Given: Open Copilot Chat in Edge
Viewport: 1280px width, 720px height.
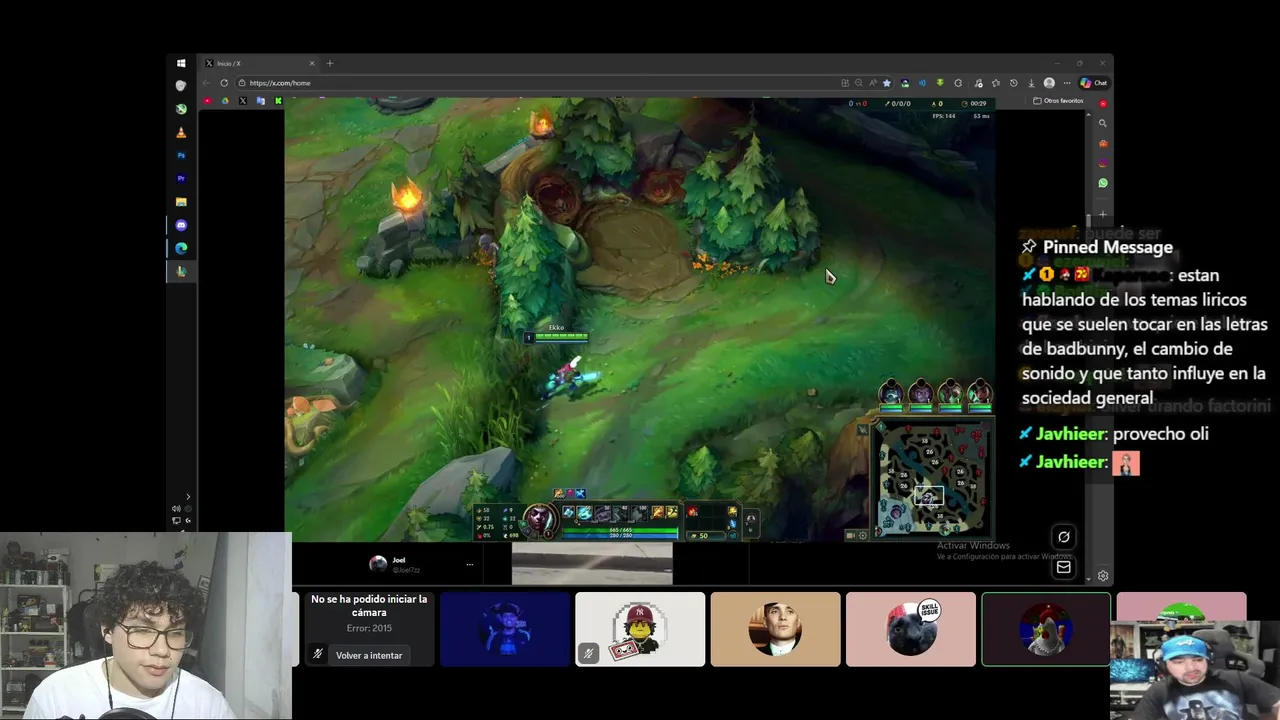Looking at the screenshot, I should click(x=1093, y=83).
